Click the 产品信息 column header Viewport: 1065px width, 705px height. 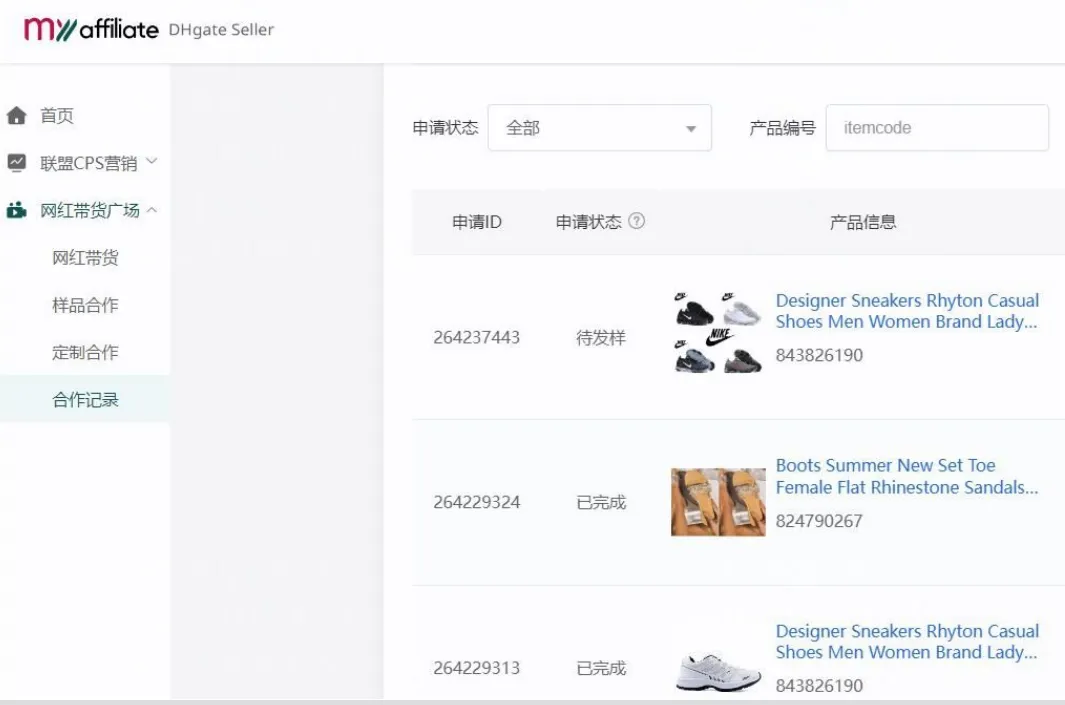(863, 221)
